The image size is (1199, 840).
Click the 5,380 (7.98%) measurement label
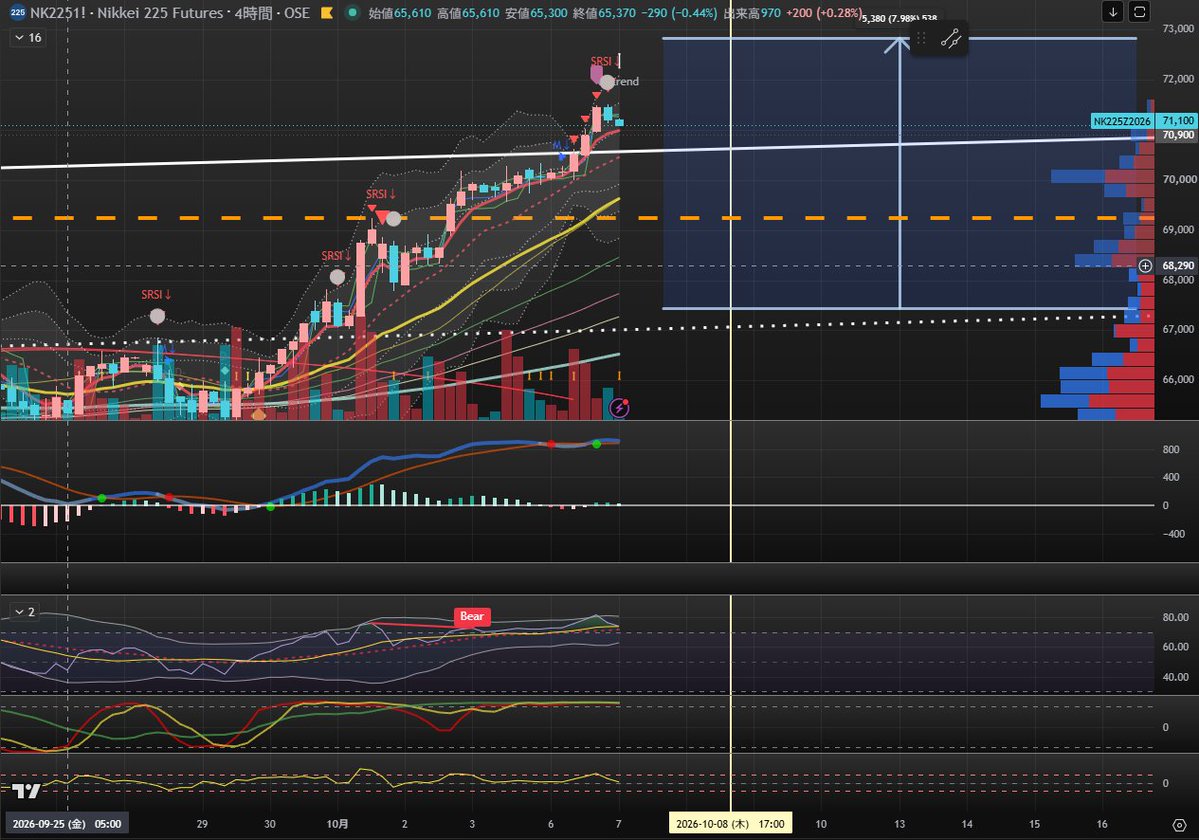coord(899,18)
